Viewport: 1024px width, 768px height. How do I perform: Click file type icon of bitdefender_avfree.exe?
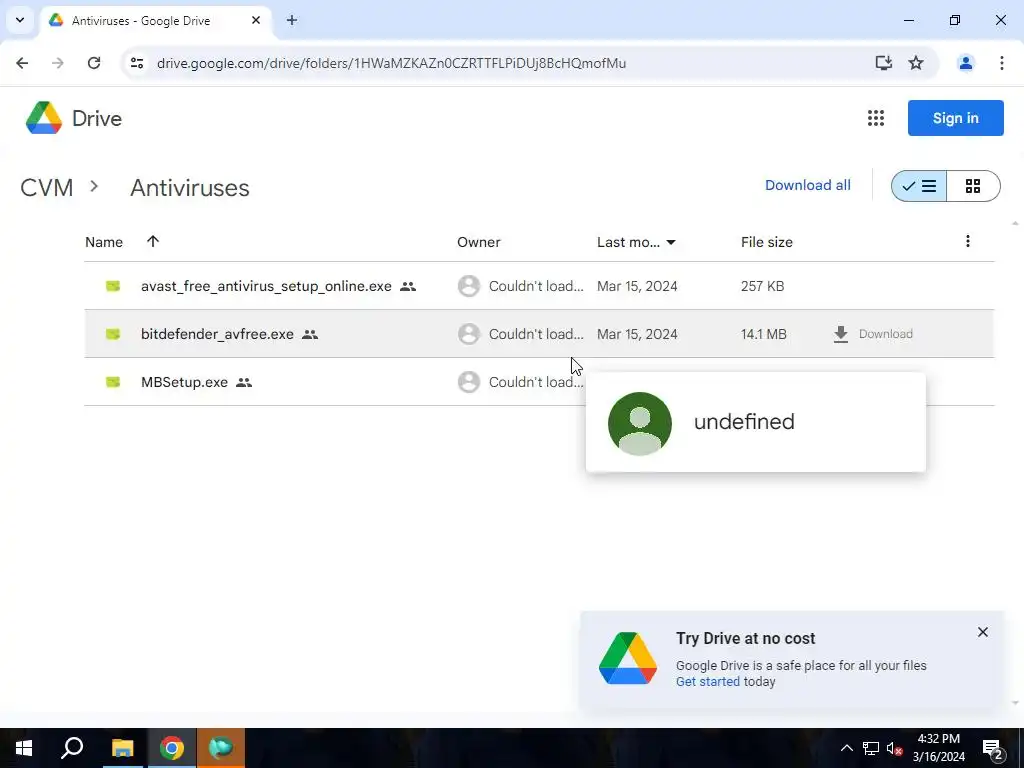(x=113, y=334)
